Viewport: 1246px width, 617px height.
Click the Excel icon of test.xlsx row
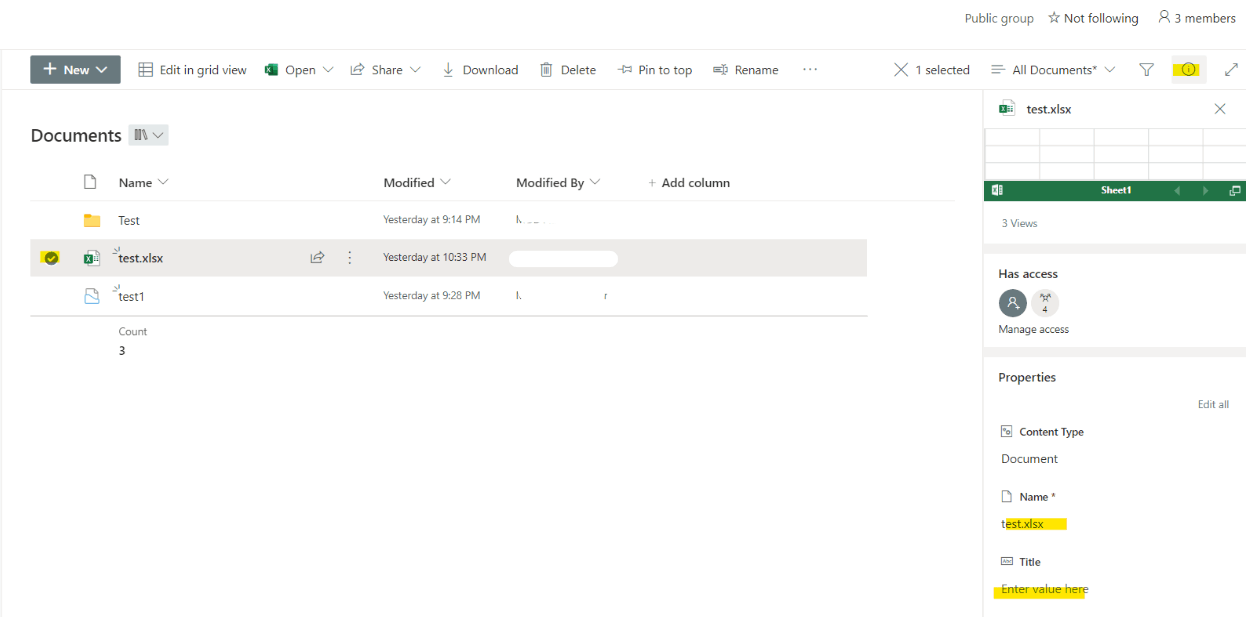pyautogui.click(x=92, y=258)
